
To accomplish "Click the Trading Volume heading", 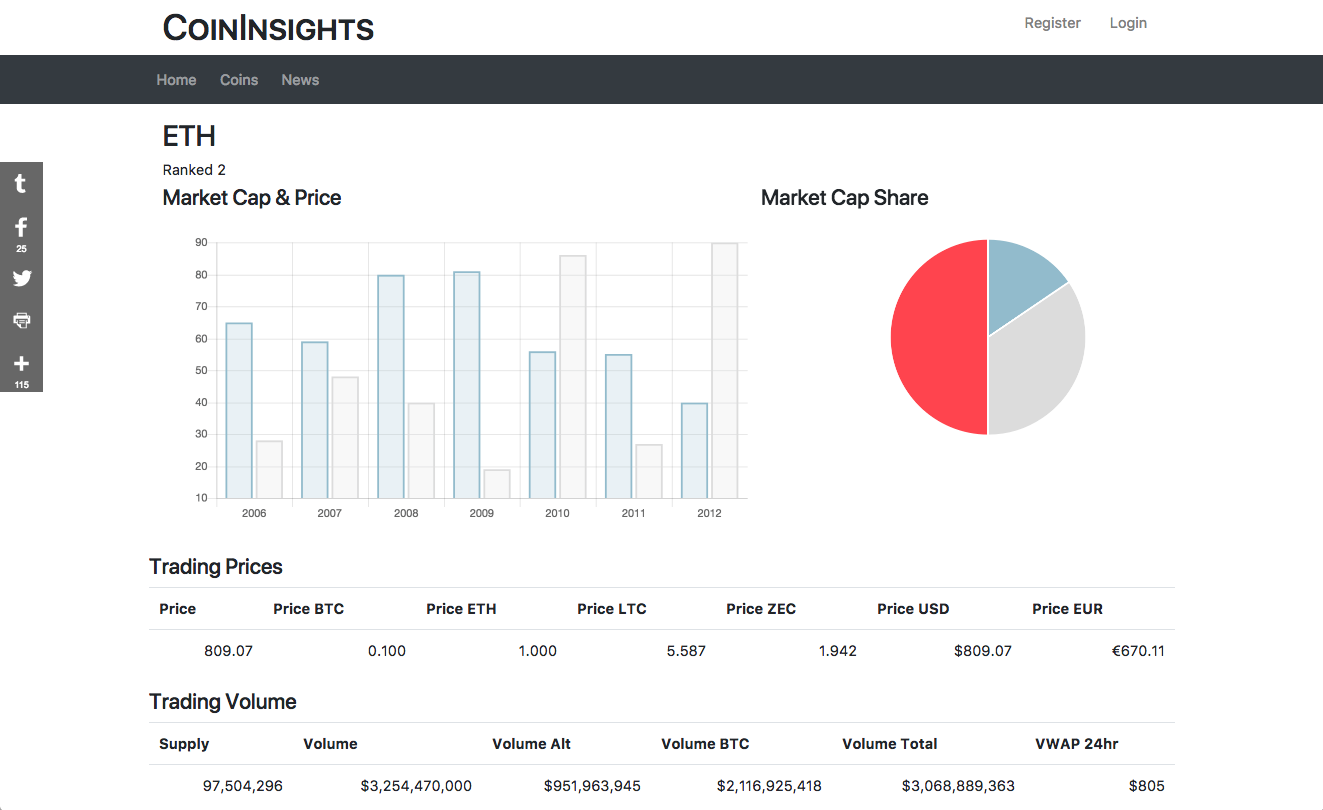I will tap(223, 702).
